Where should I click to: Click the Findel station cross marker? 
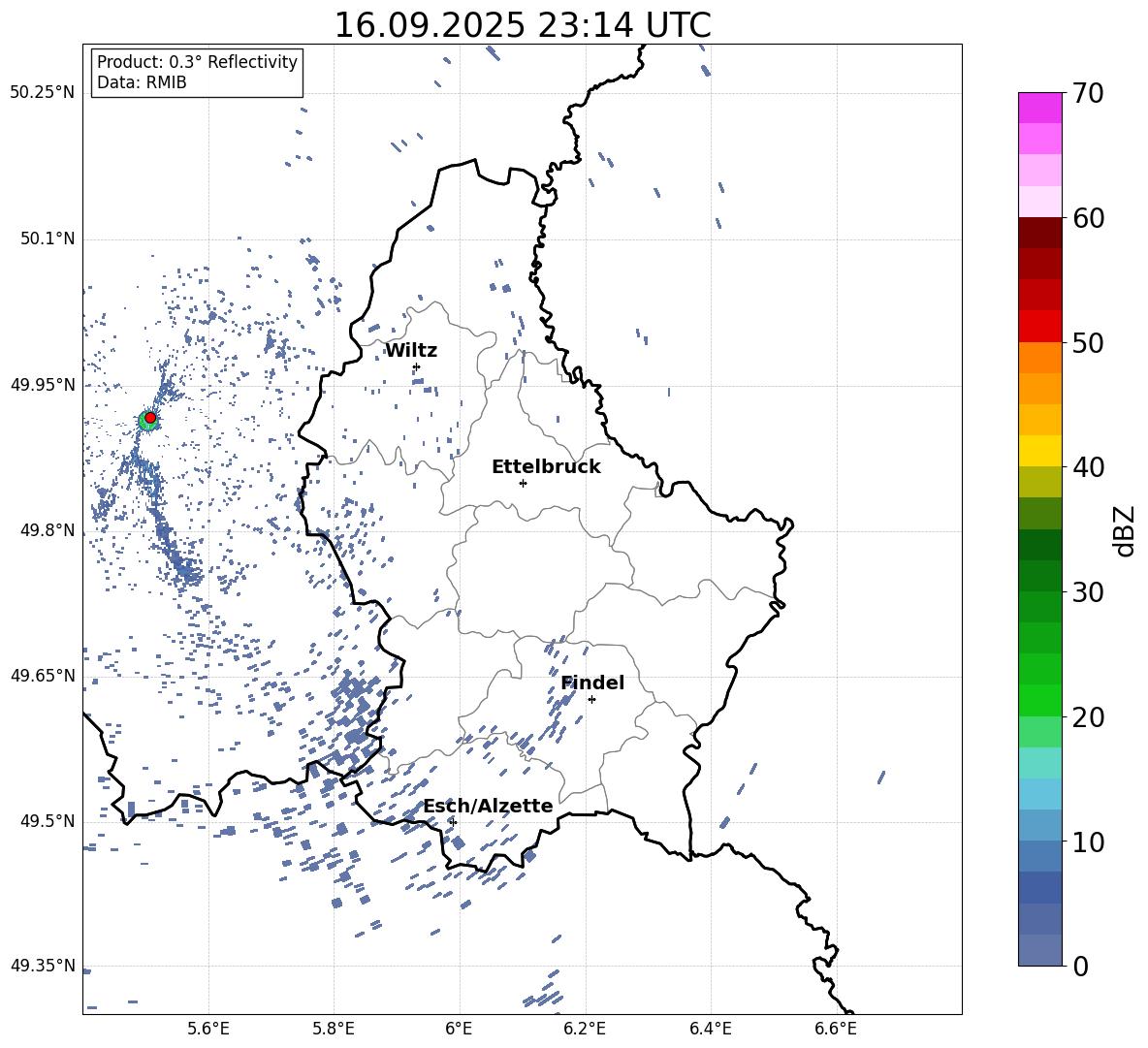coord(591,699)
